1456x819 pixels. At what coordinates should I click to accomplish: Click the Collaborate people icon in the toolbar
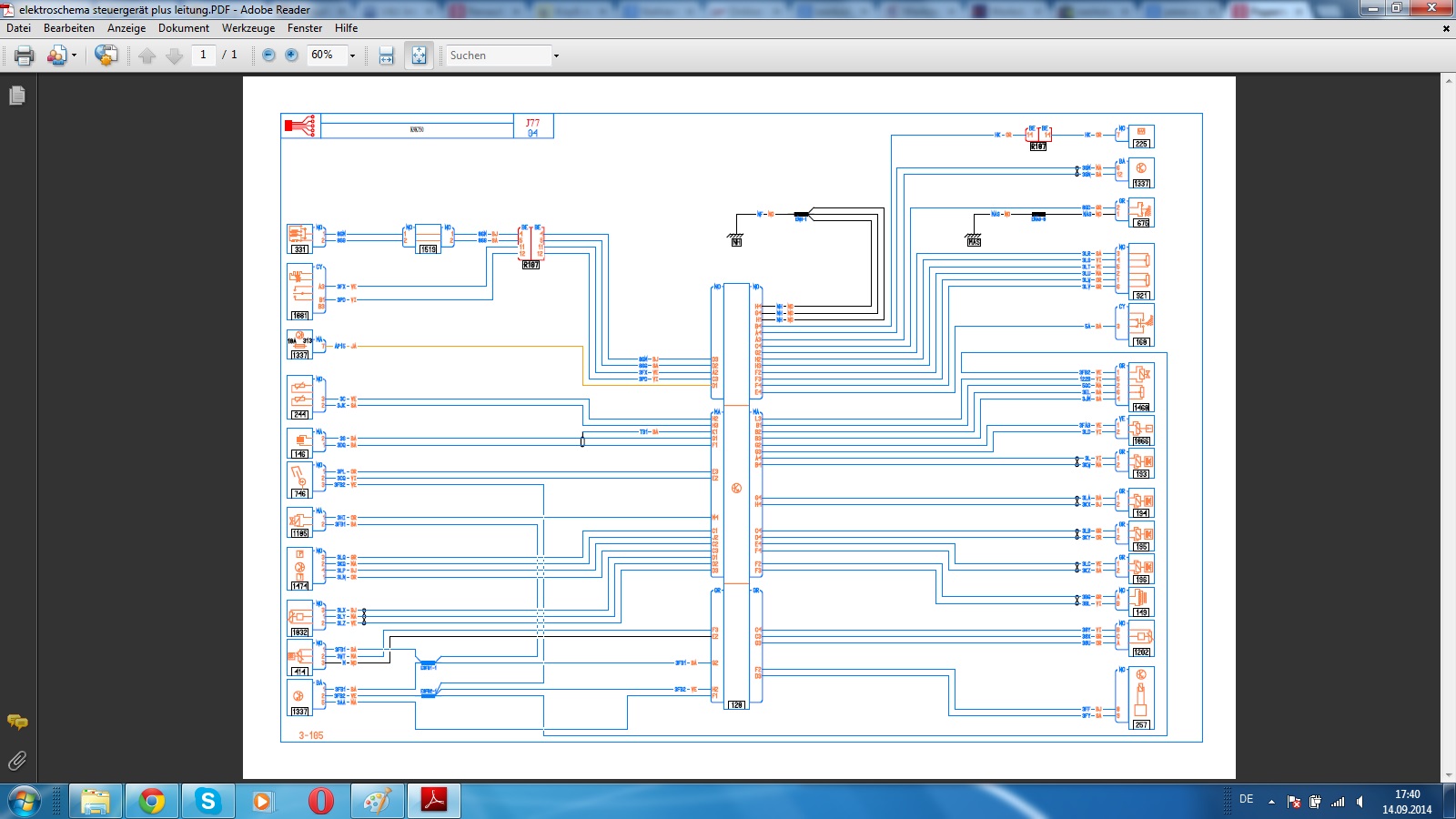pos(56,56)
